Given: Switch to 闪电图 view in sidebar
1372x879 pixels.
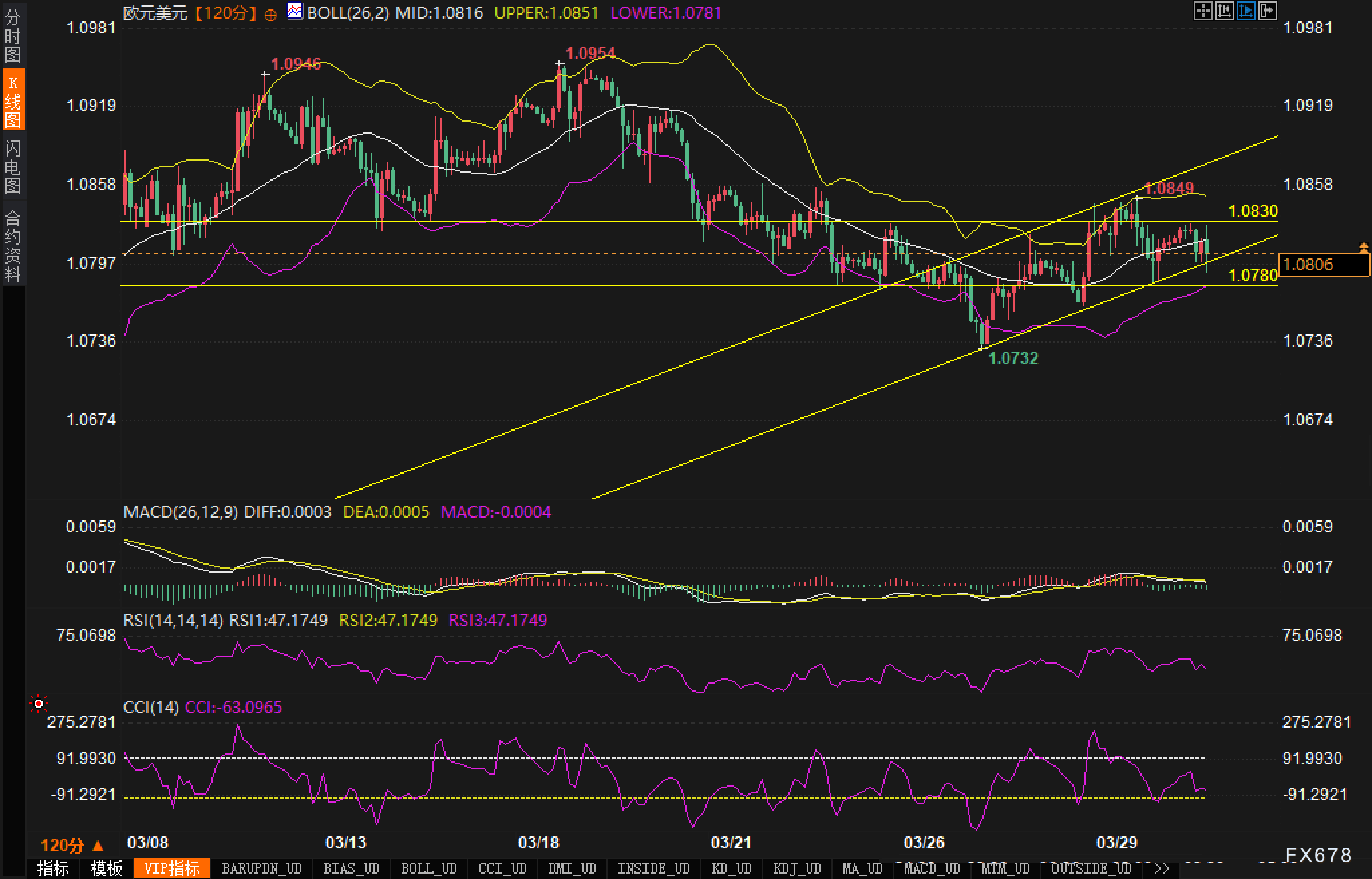Looking at the screenshot, I should (x=13, y=167).
